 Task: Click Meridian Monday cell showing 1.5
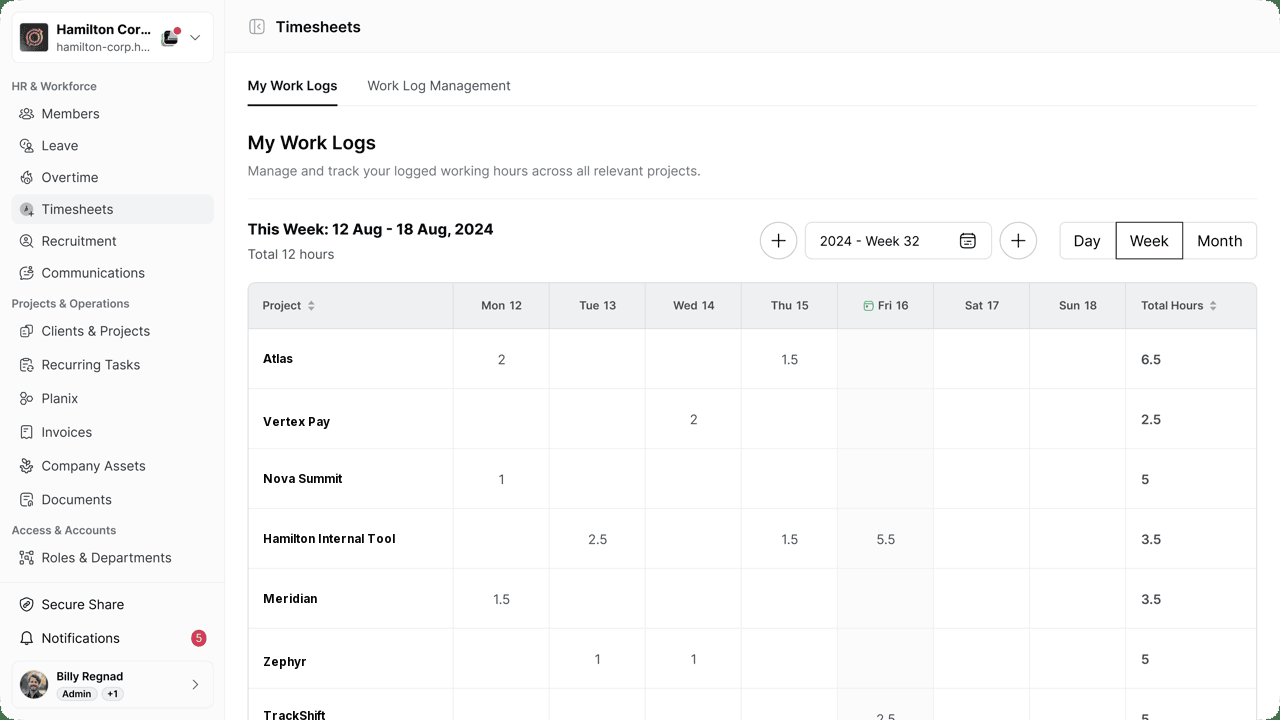(501, 599)
